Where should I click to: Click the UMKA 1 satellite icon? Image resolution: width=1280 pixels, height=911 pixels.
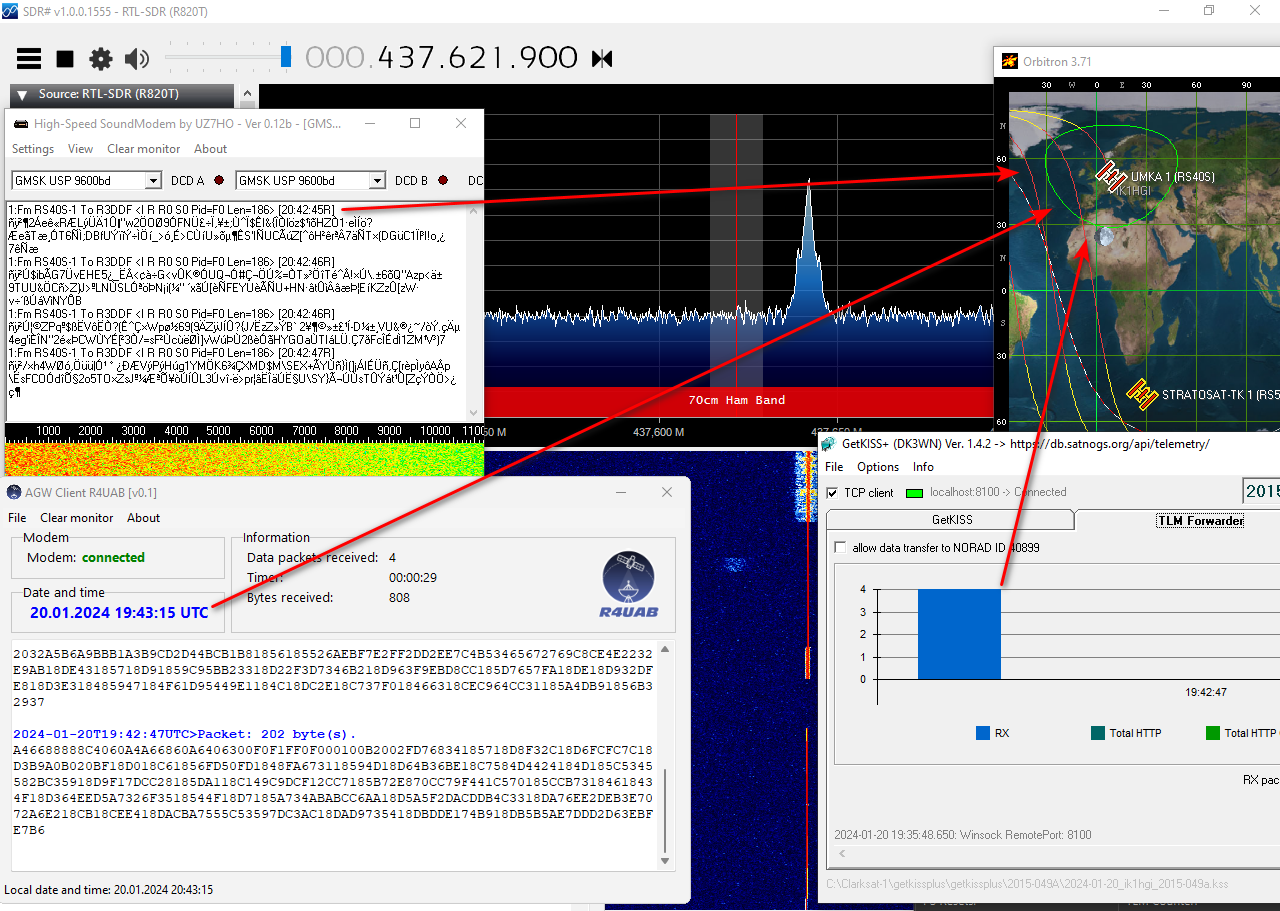tap(1112, 177)
